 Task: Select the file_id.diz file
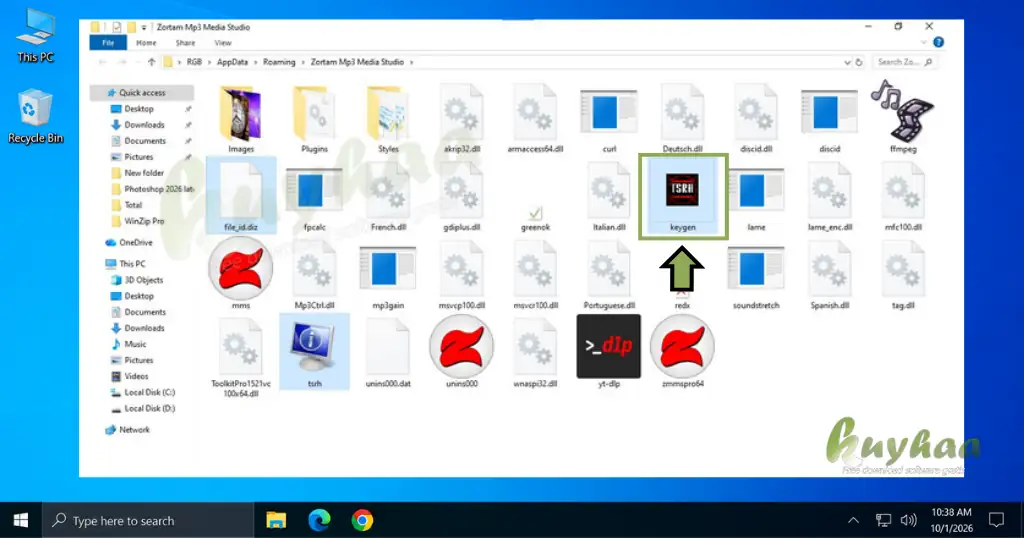pos(241,193)
